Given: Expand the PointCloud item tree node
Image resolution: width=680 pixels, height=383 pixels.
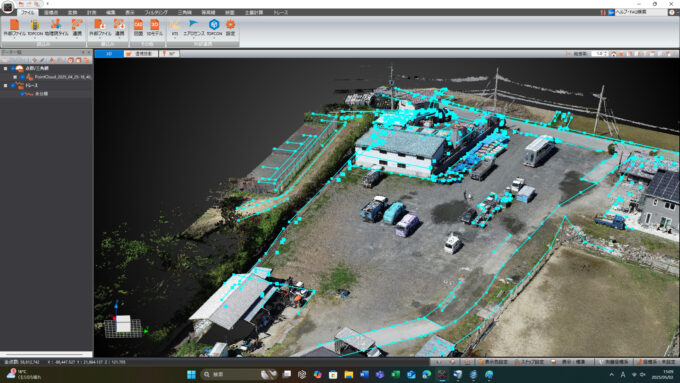Looking at the screenshot, I should click(15, 77).
